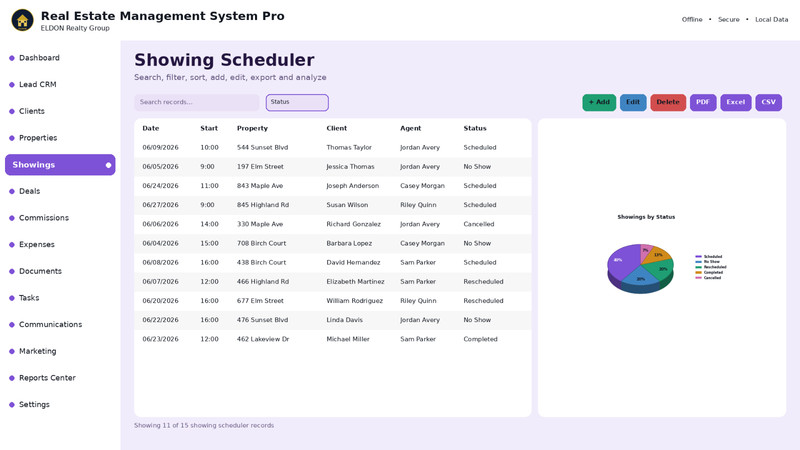The width and height of the screenshot is (800, 450).
Task: Select the Jessica Thomas showing row
Action: [x=333, y=167]
